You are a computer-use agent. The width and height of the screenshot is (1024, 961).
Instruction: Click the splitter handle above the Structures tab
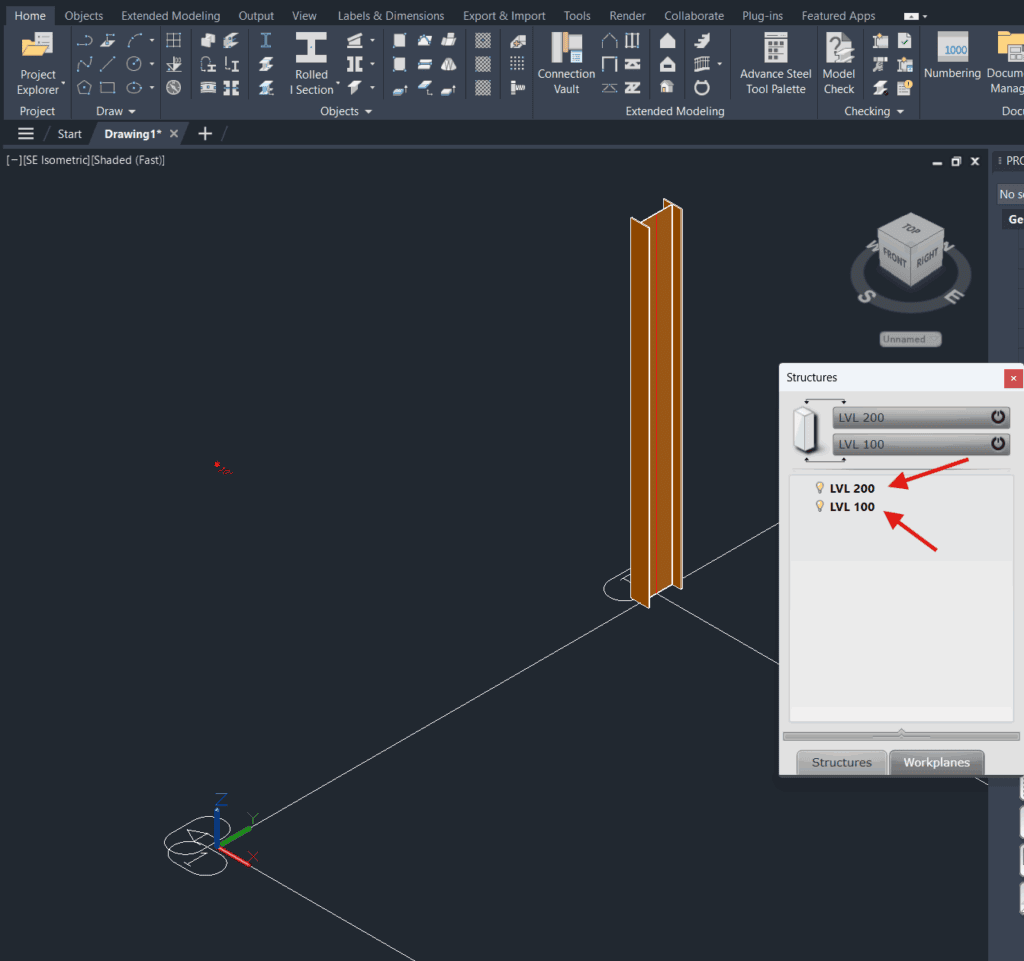click(x=901, y=735)
